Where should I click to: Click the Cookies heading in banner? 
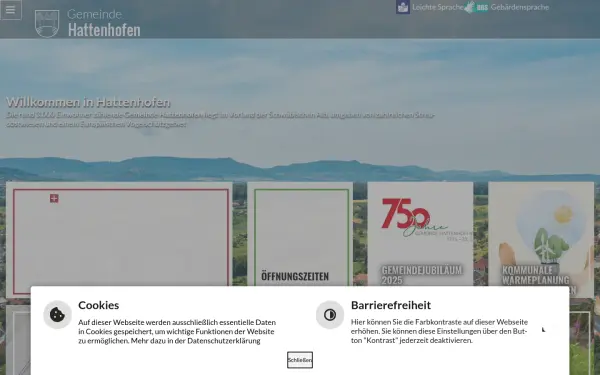coord(99,305)
